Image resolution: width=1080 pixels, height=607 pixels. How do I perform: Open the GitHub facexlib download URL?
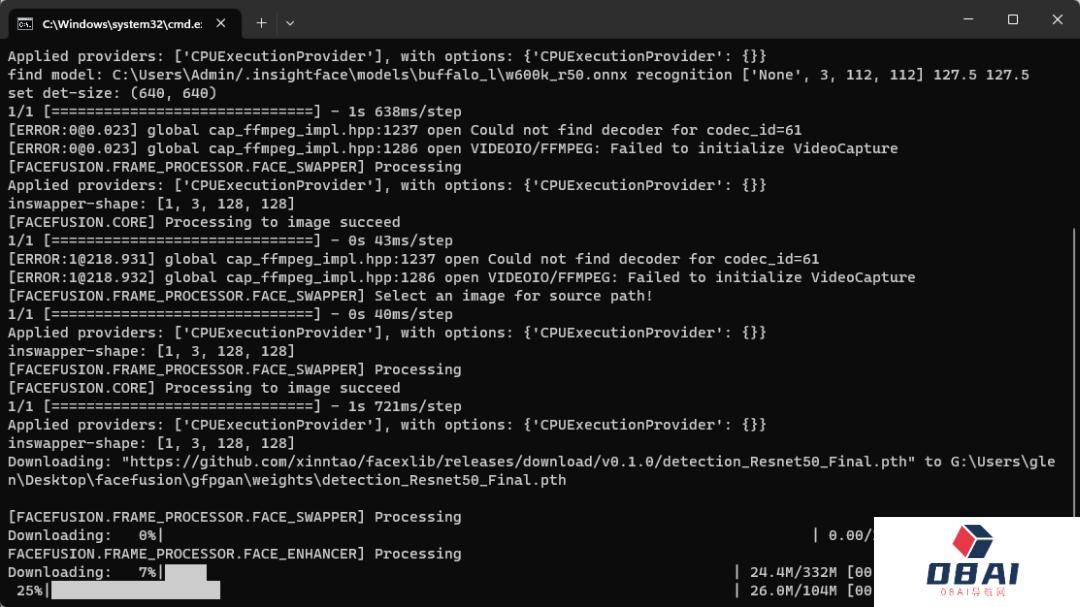520,462
